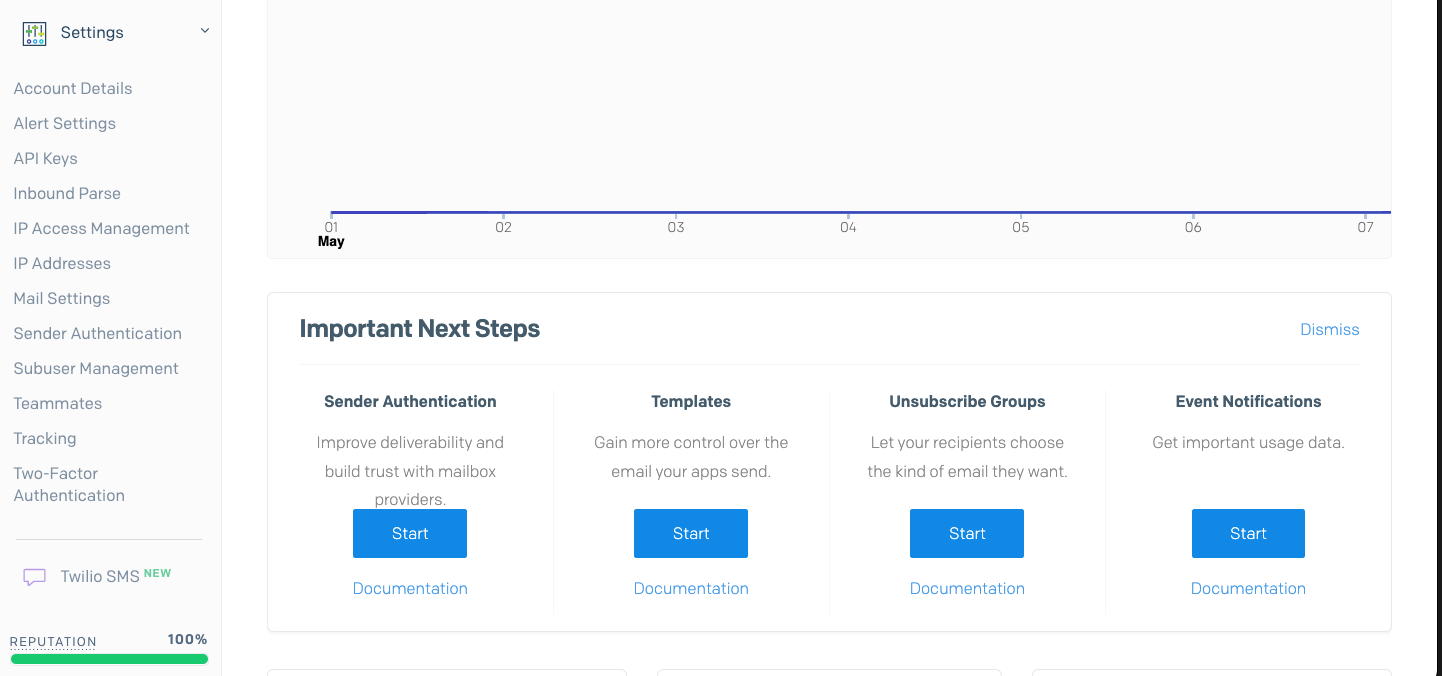Click the 04 date marker on chart
Screen dimensions: 1442x676
pyautogui.click(x=848, y=227)
